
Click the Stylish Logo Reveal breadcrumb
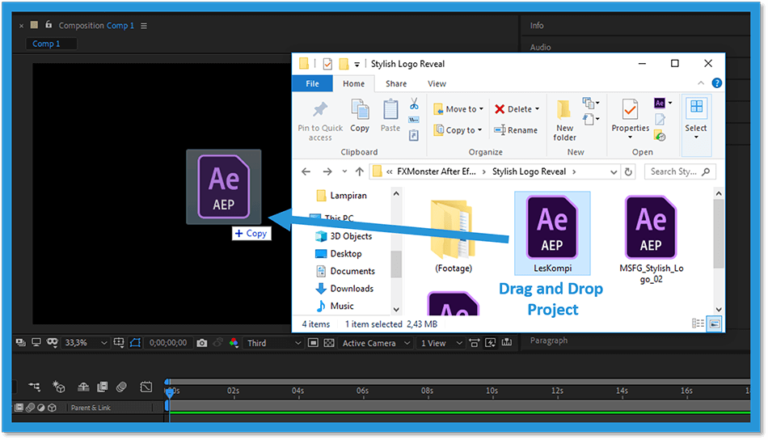(x=529, y=171)
